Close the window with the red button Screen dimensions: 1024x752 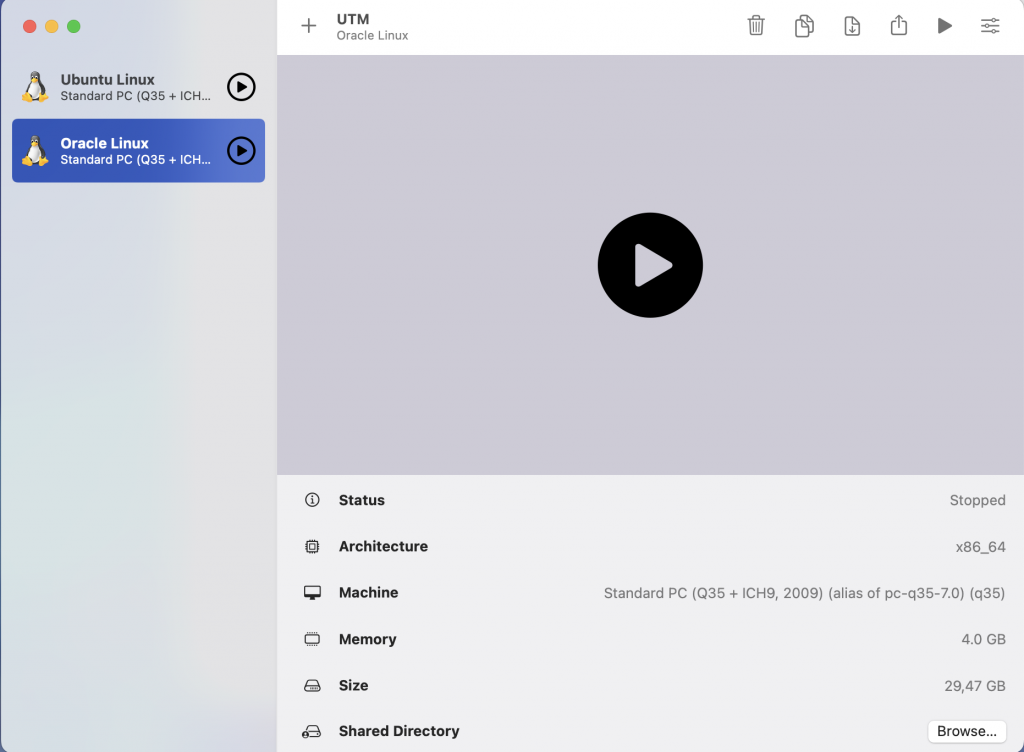tap(29, 26)
